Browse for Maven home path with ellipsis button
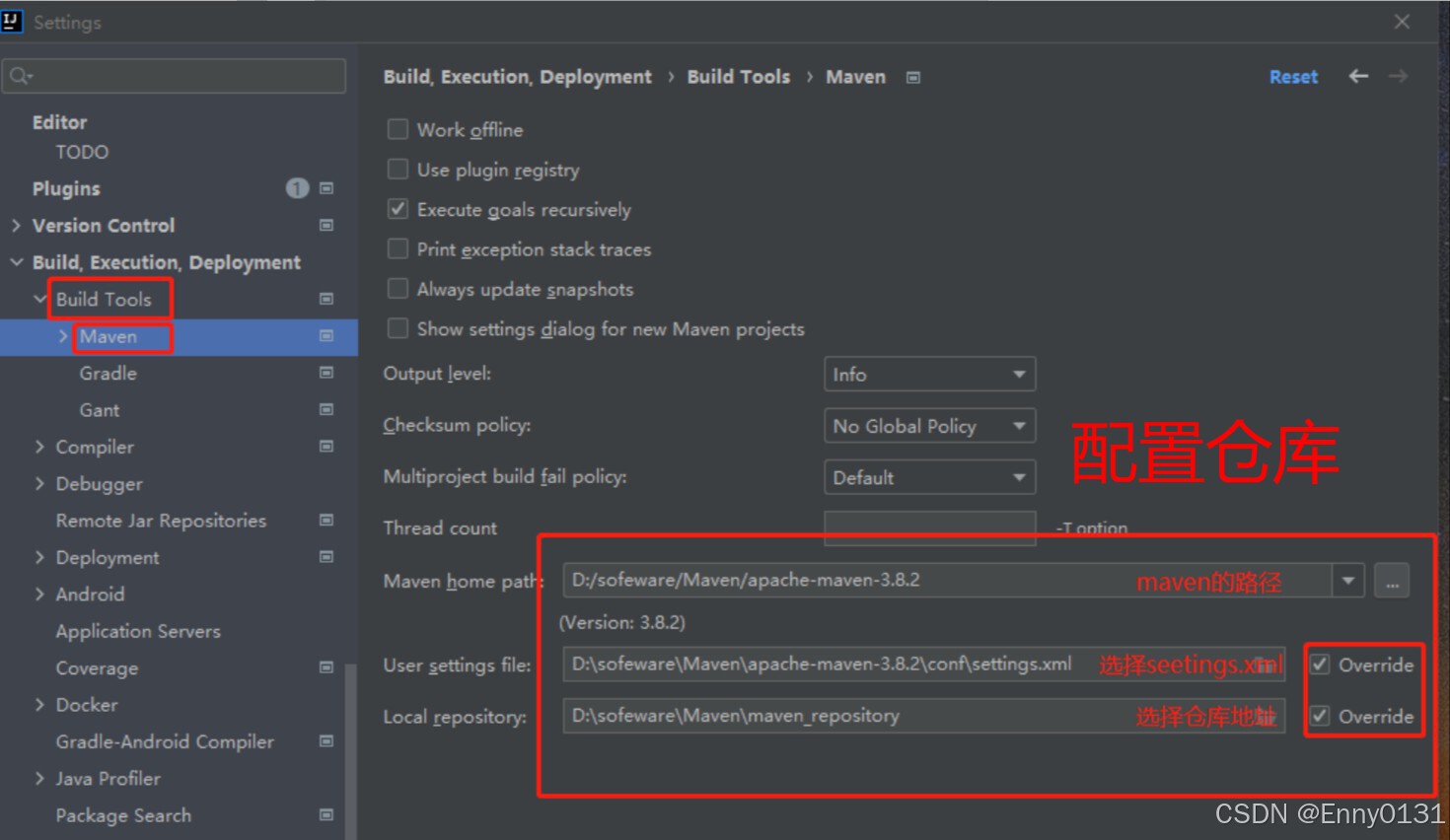The image size is (1450, 840). (x=1392, y=581)
